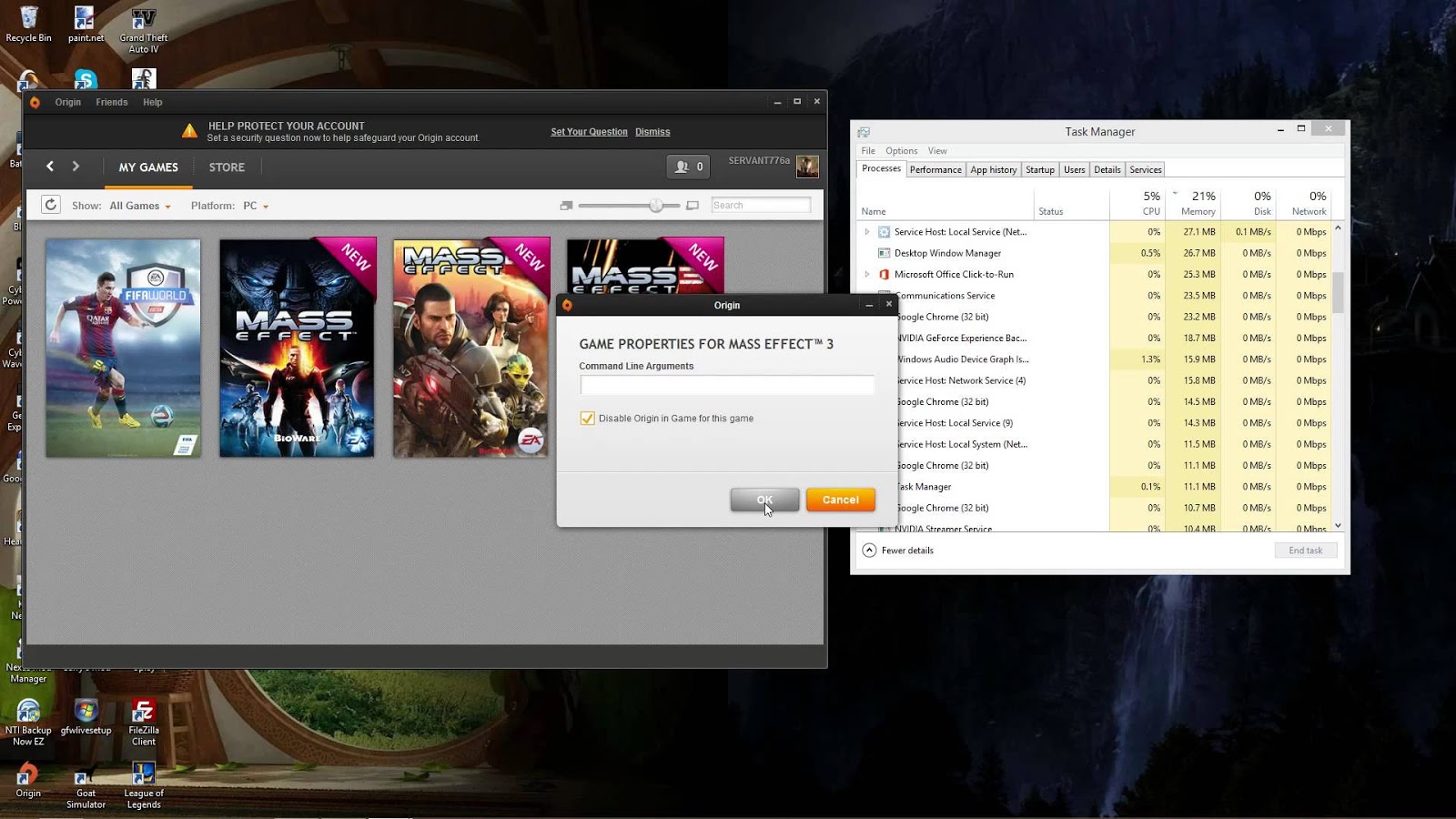Click Cancel in game properties dialog
The height and width of the screenshot is (819, 1456).
tap(840, 500)
